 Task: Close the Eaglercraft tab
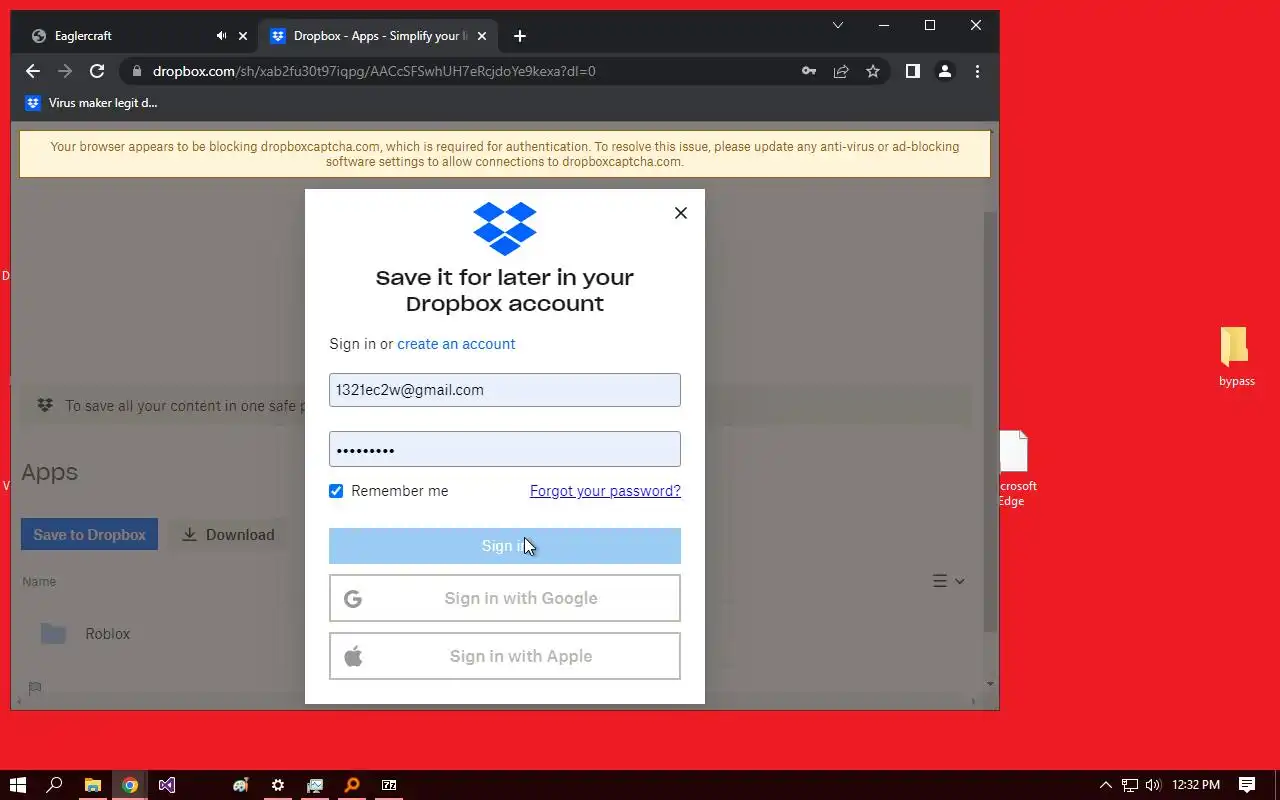click(242, 36)
